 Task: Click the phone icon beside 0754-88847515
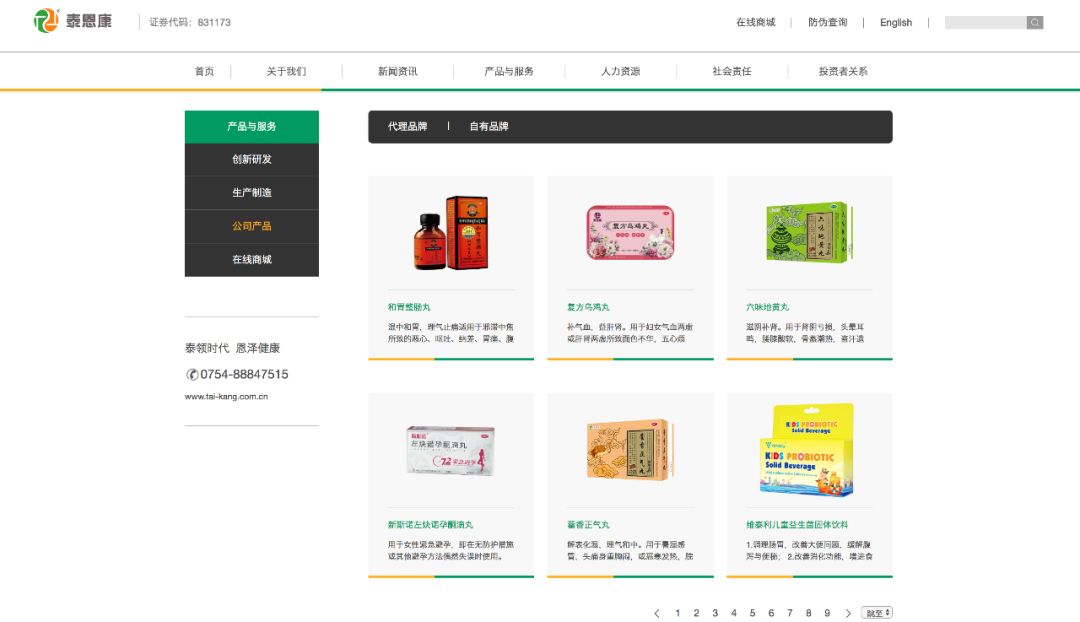pyautogui.click(x=192, y=374)
